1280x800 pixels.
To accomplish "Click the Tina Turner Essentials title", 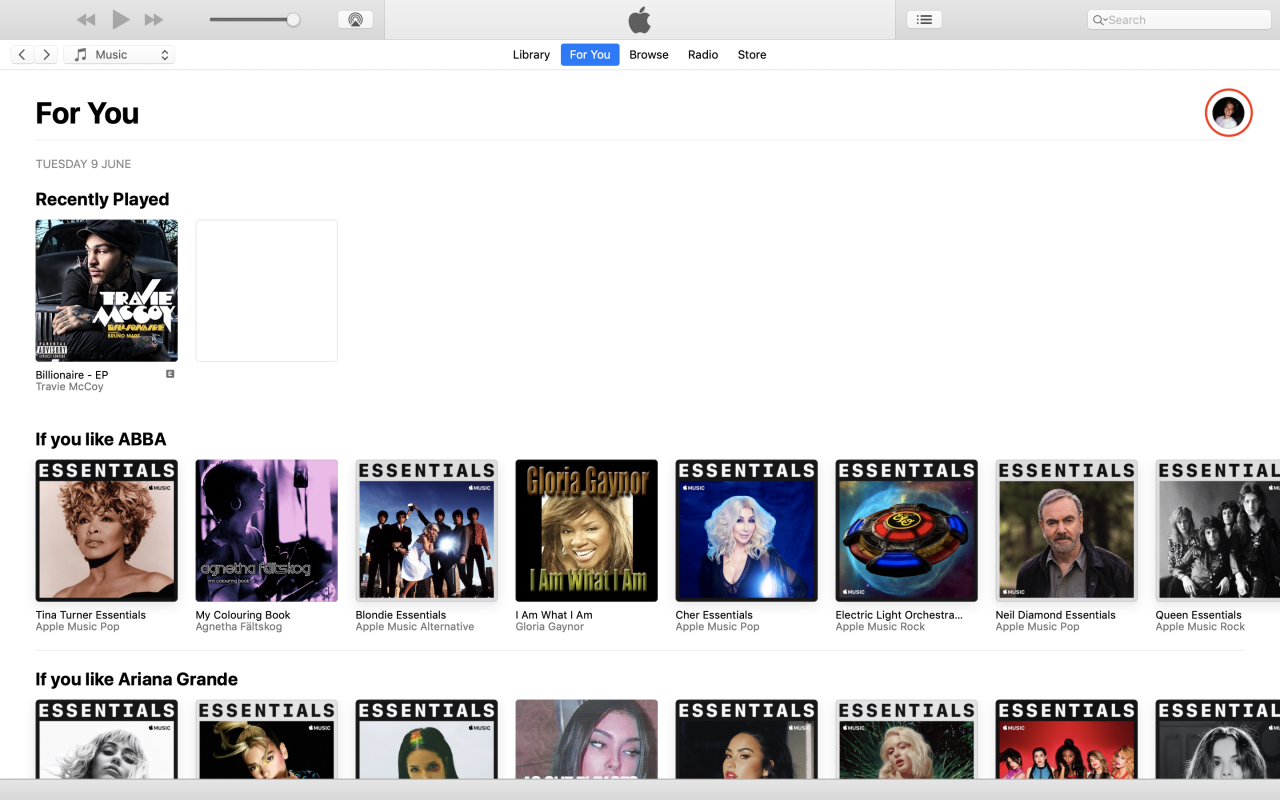I will click(91, 615).
